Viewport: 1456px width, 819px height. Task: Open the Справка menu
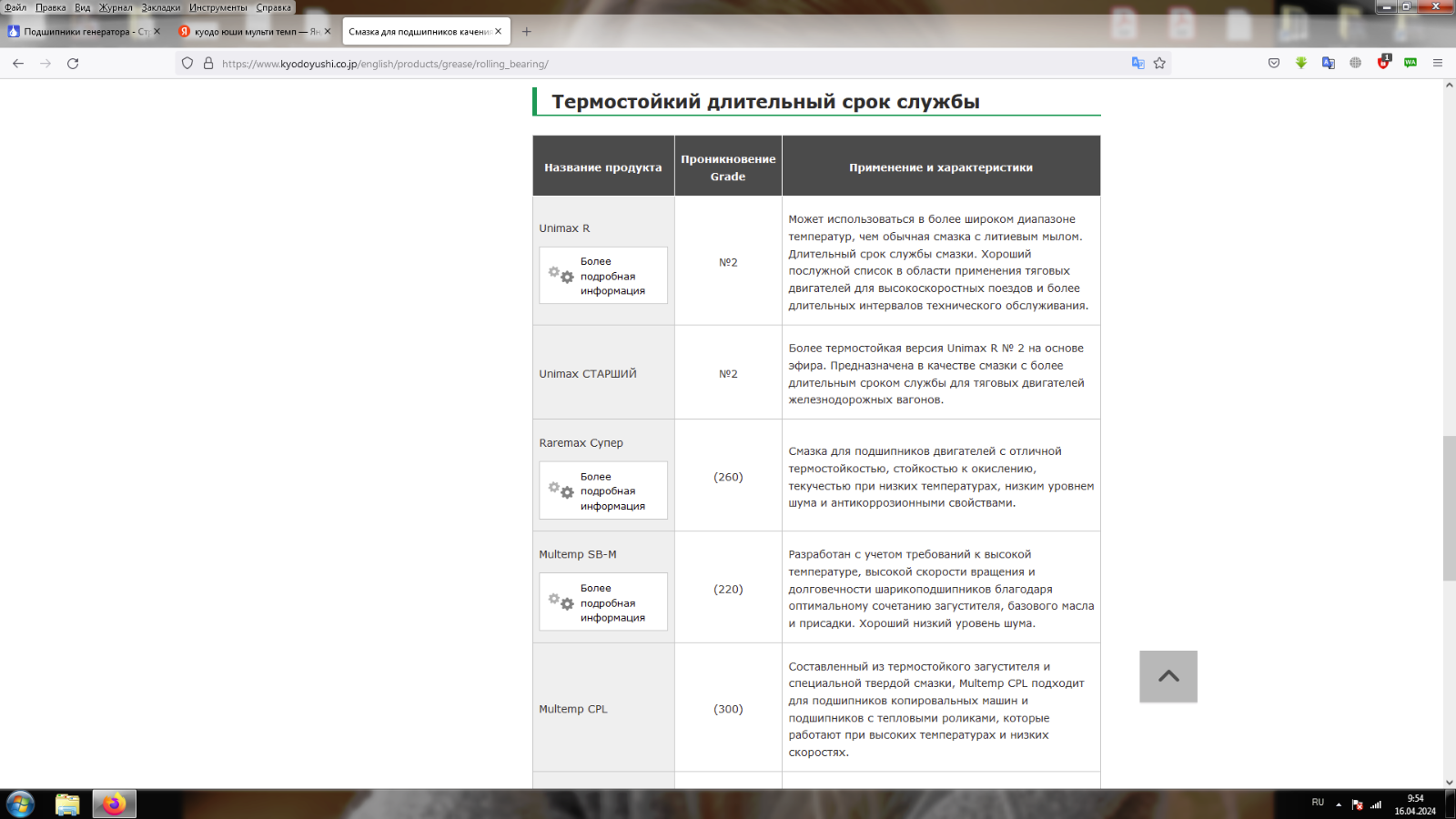point(274,7)
